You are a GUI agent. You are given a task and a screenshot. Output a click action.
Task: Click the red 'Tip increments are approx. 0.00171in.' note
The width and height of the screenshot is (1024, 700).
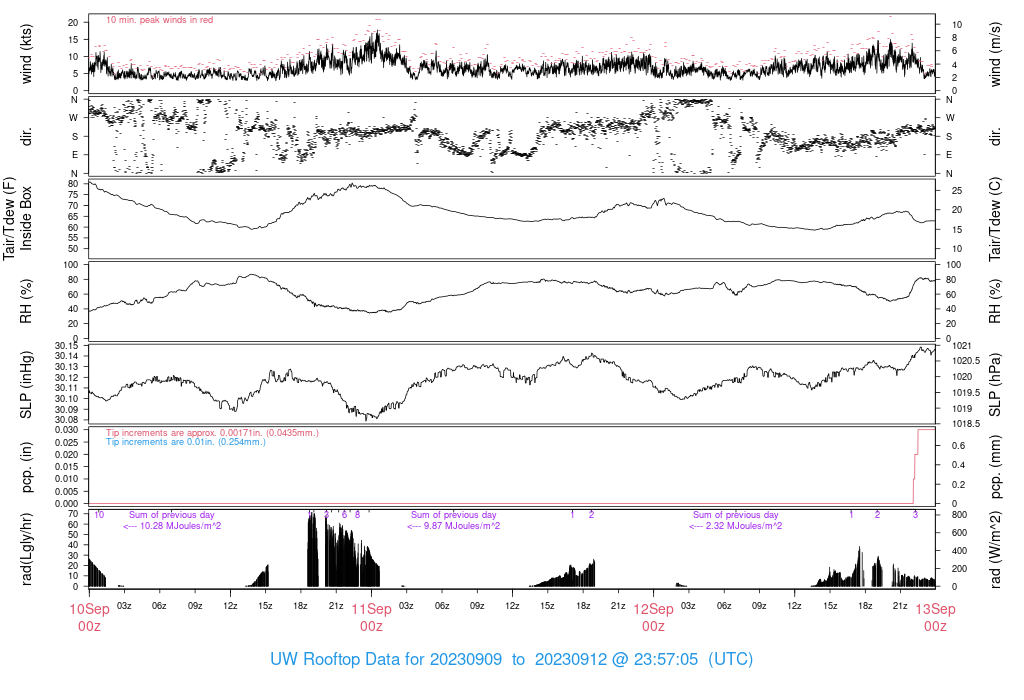pyautogui.click(x=212, y=432)
